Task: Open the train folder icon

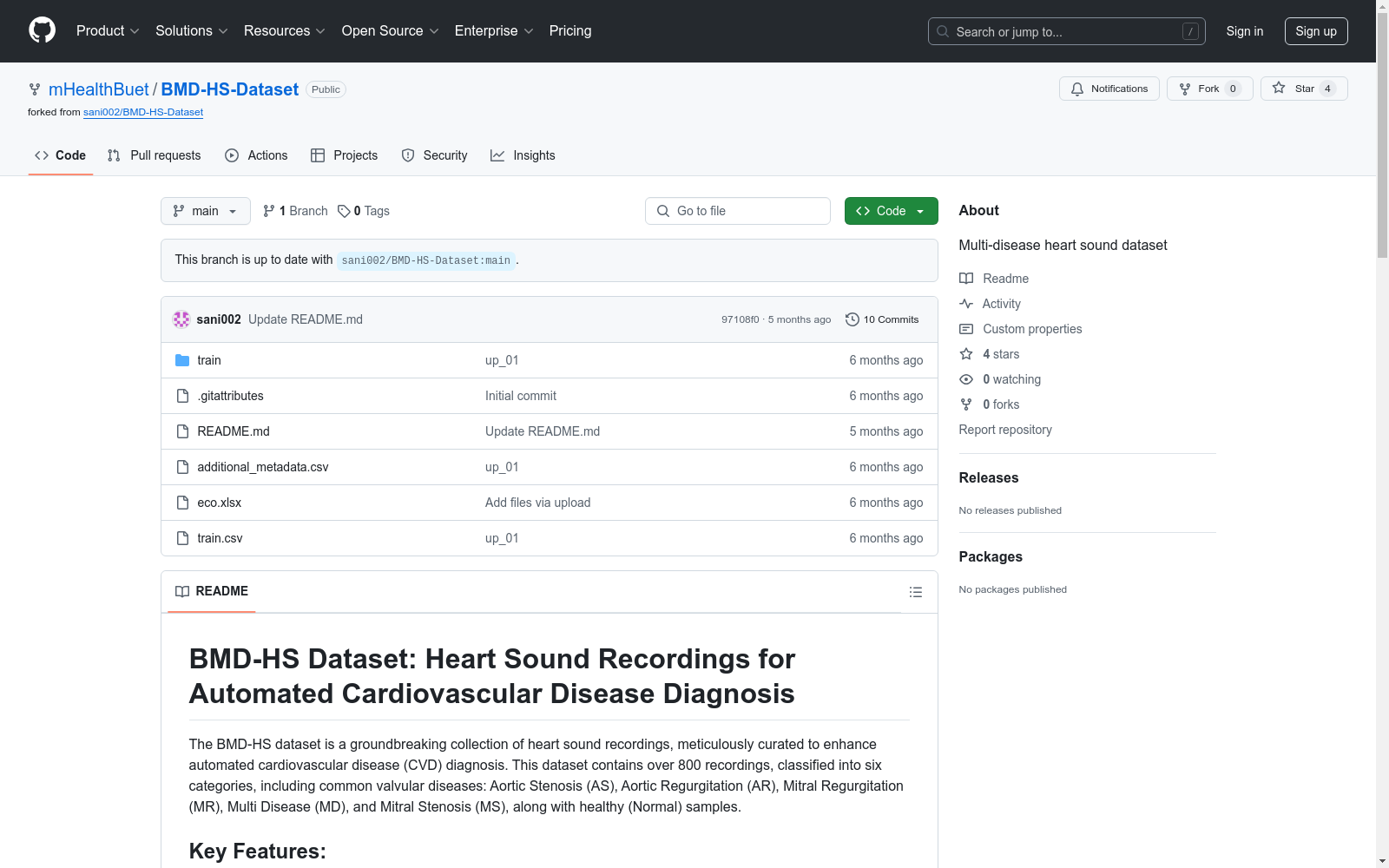Action: (x=182, y=359)
